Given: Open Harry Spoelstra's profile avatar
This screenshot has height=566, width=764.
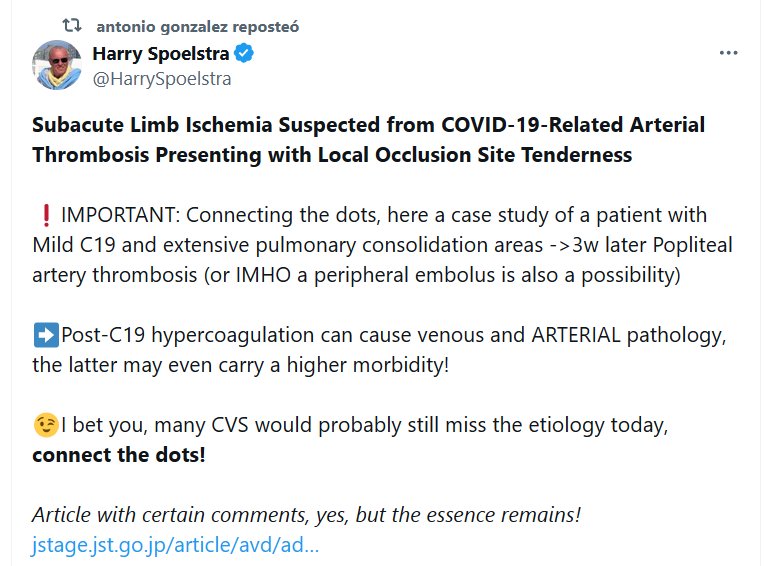Looking at the screenshot, I should point(58,65).
